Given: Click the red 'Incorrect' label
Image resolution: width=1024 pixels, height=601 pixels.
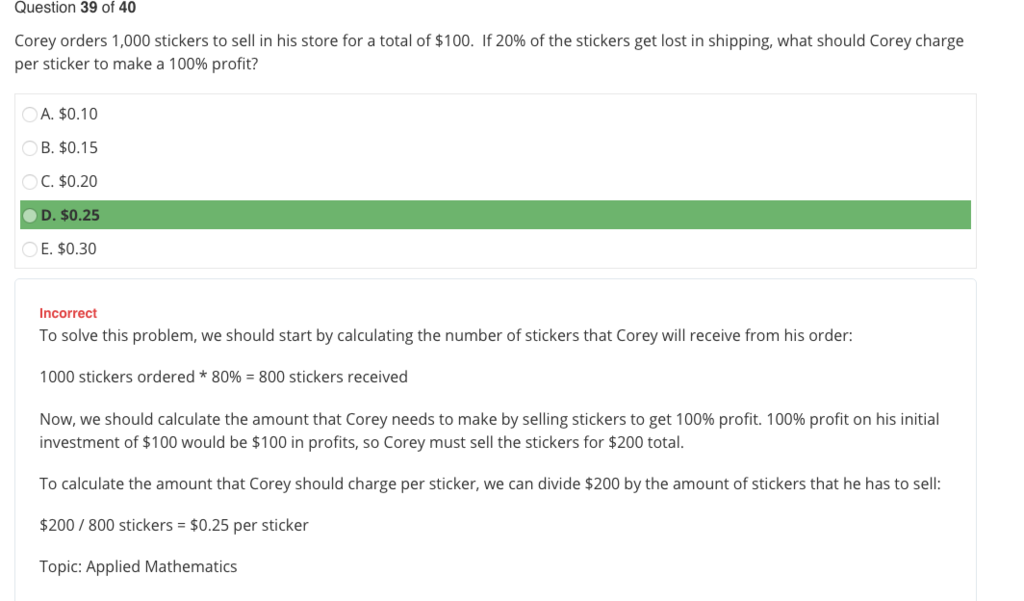Looking at the screenshot, I should (x=68, y=313).
